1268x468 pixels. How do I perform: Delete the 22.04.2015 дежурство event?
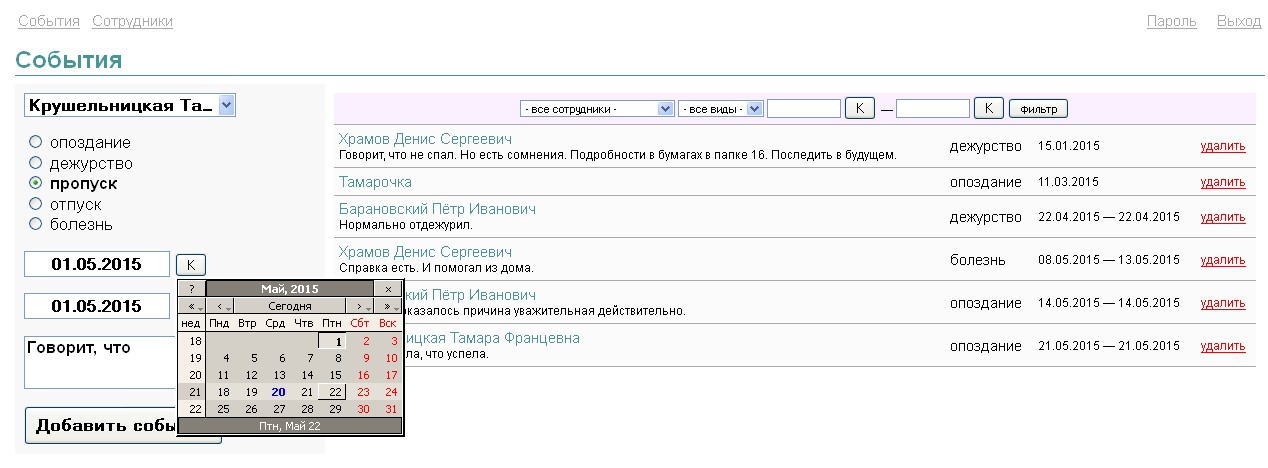[x=1223, y=217]
